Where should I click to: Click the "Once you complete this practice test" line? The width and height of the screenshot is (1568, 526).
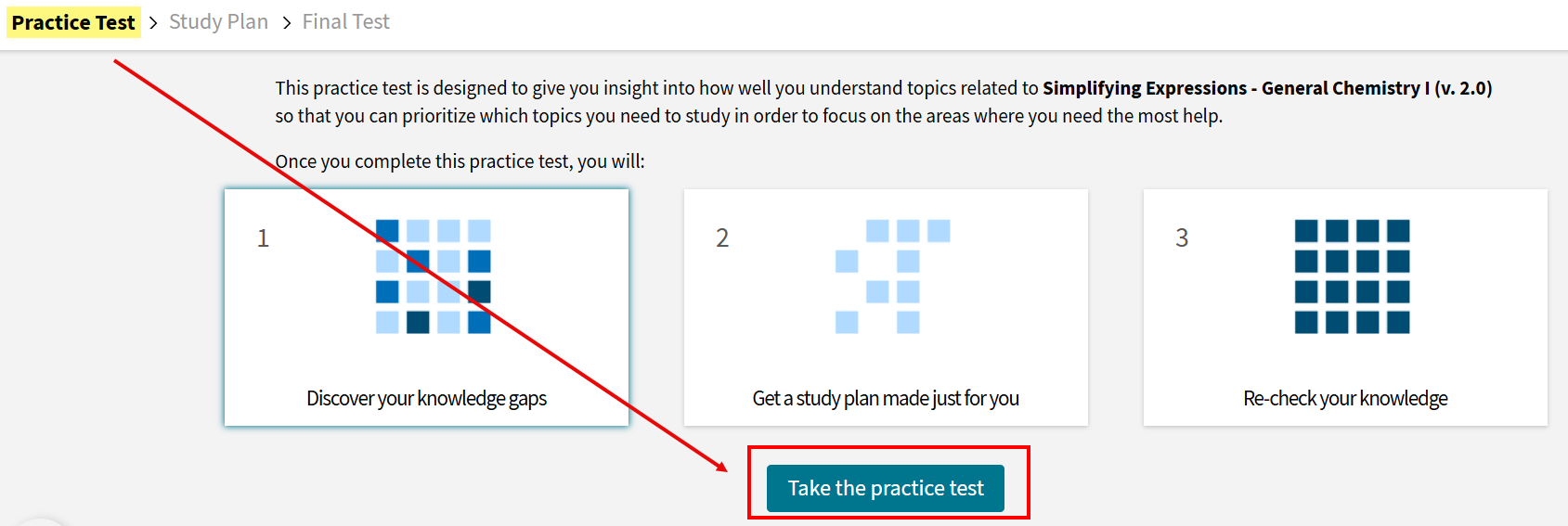[x=460, y=161]
